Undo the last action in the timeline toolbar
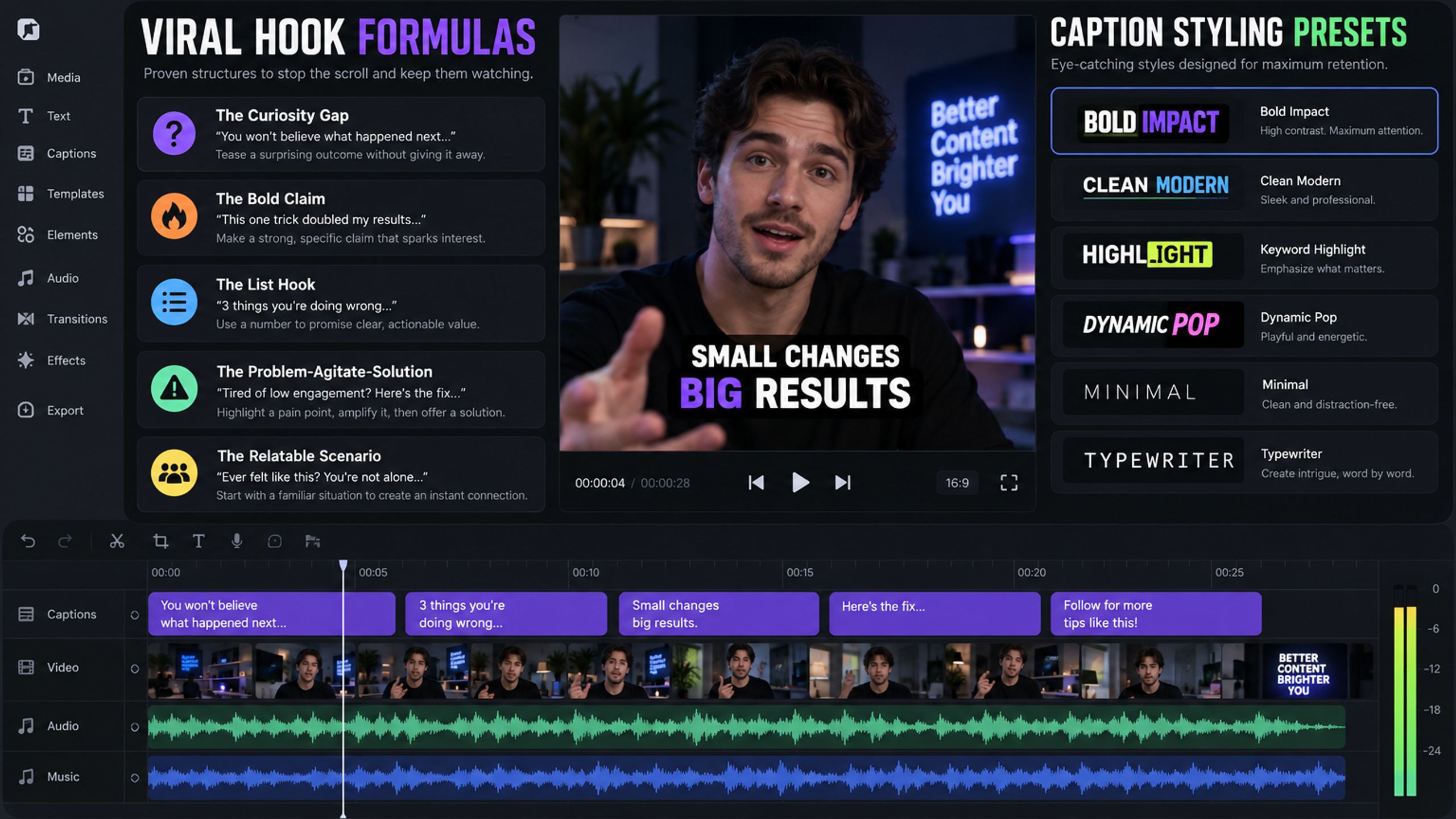 (x=28, y=541)
